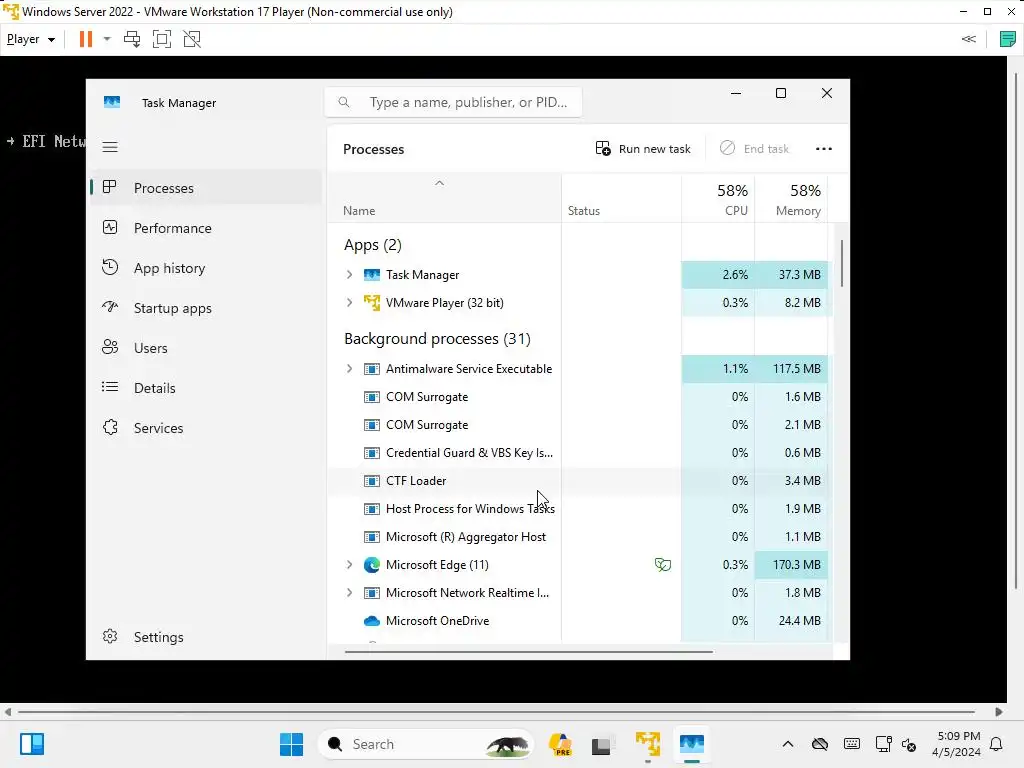Open the Task Manager hamburger navigation menu
Viewport: 1024px width, 768px height.
[x=110, y=147]
